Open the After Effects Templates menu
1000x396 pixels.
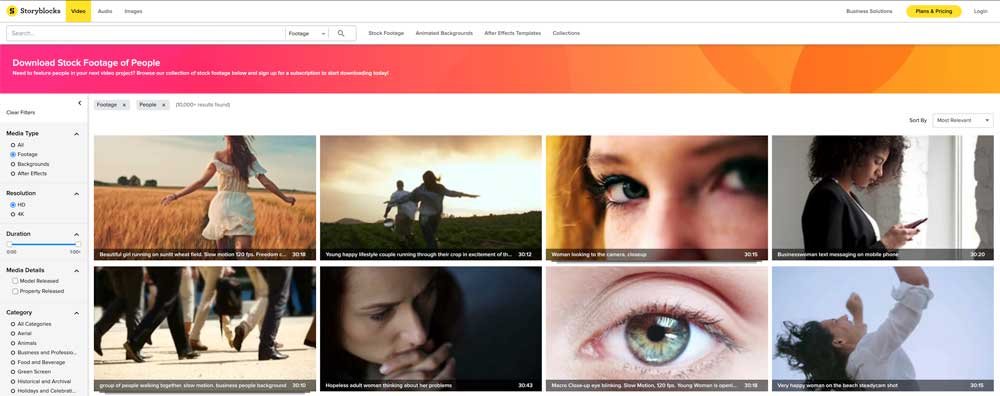(513, 33)
